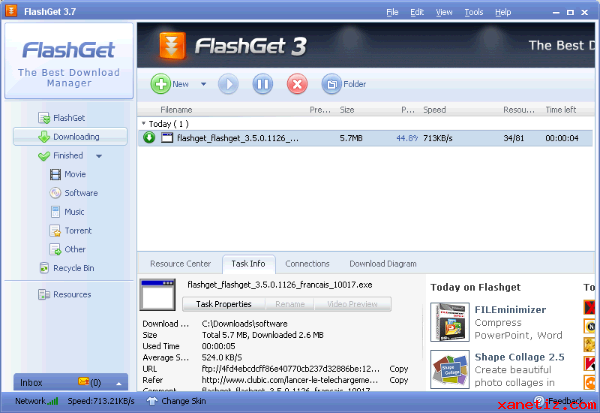Click the Torrent star icon

pyautogui.click(x=55, y=231)
